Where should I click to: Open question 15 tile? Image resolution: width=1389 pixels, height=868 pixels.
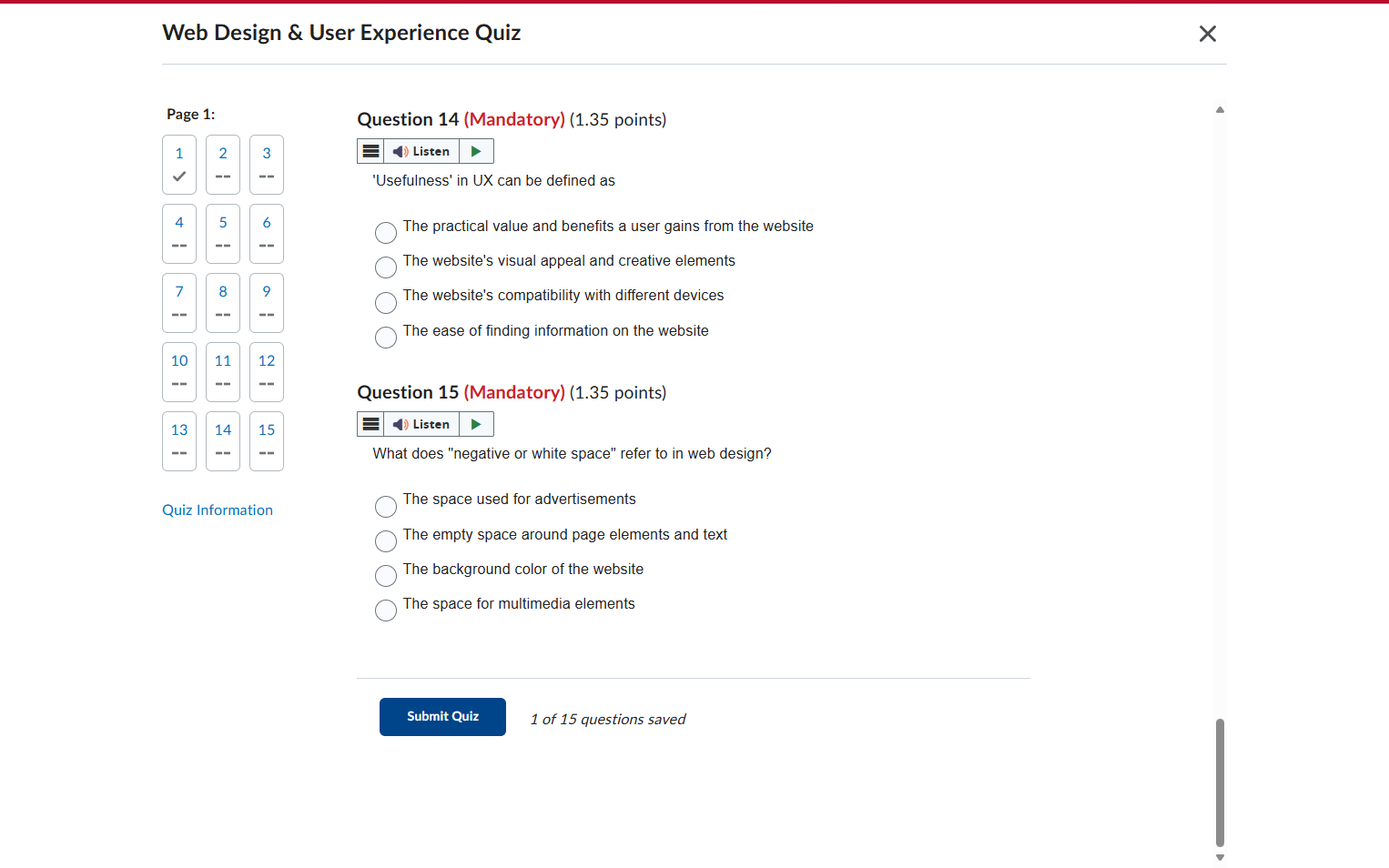pos(267,441)
